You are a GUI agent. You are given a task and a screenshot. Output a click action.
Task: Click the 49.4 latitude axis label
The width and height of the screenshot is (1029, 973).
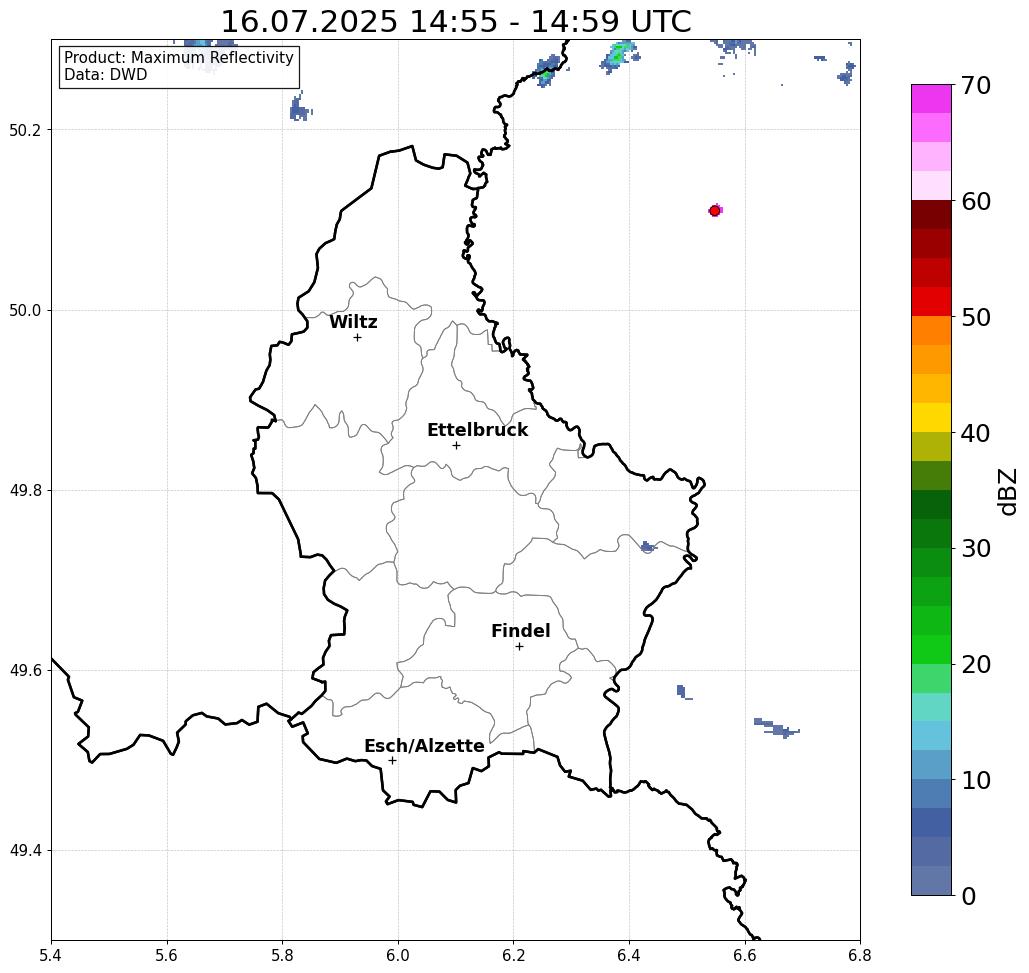coord(25,851)
